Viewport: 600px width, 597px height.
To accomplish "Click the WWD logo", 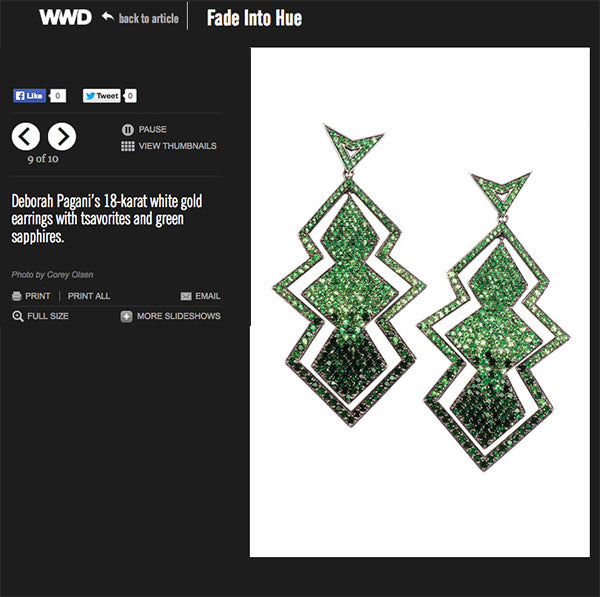I will [x=65, y=18].
